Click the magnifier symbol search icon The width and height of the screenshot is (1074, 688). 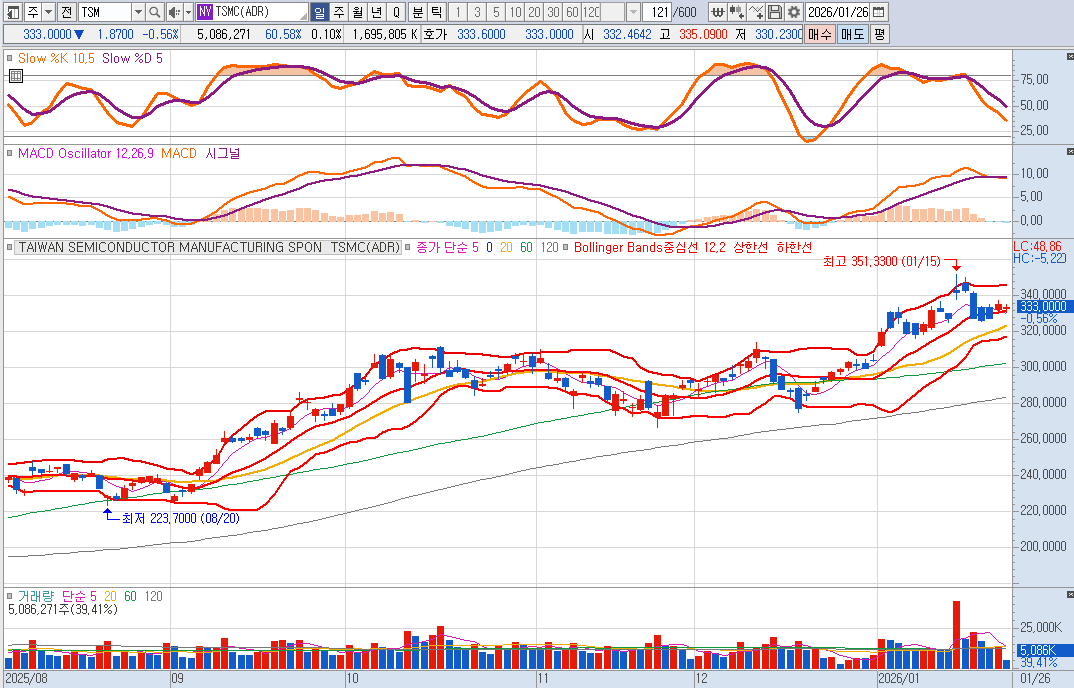pyautogui.click(x=154, y=12)
